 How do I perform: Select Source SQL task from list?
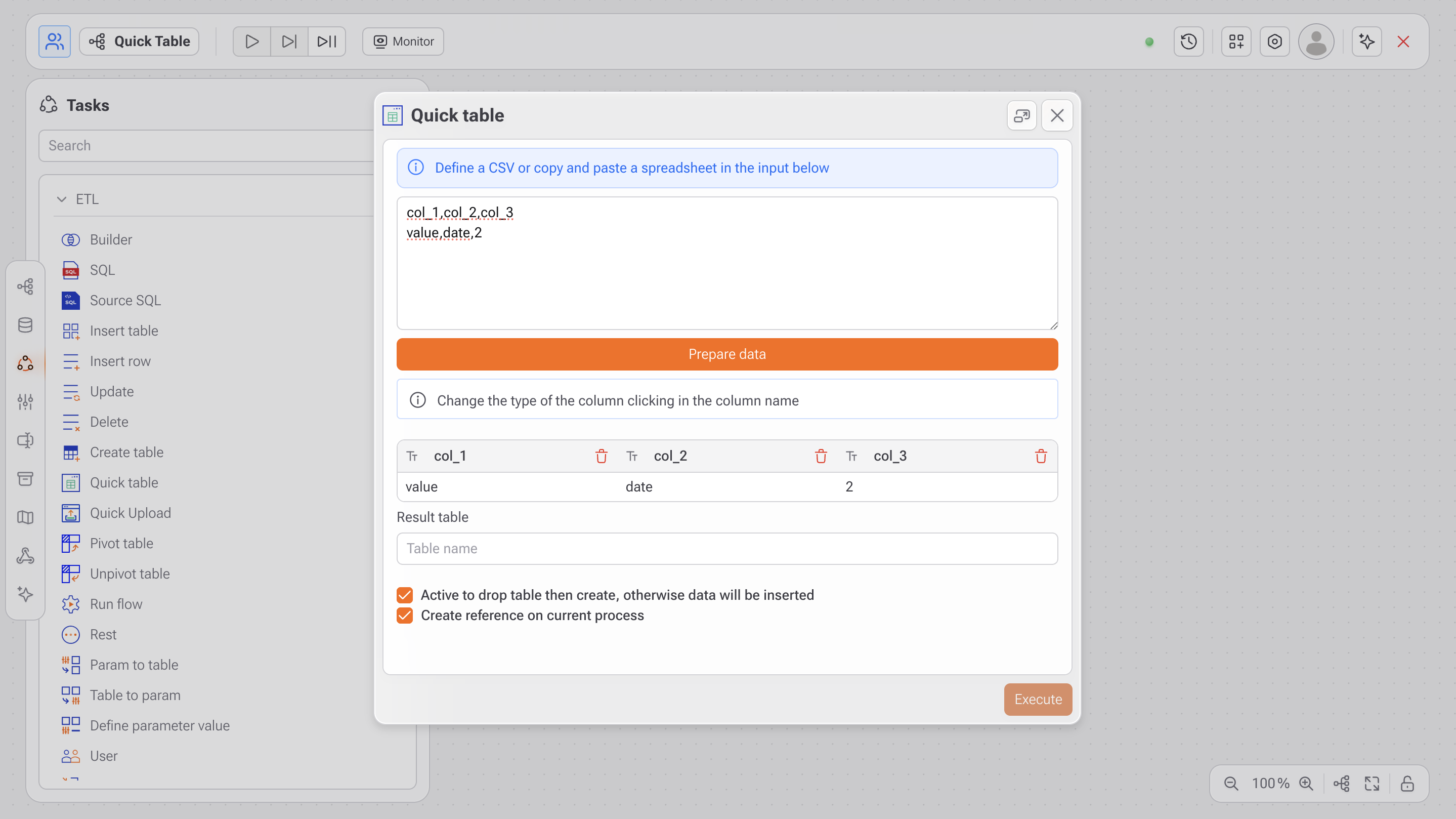[x=125, y=300]
